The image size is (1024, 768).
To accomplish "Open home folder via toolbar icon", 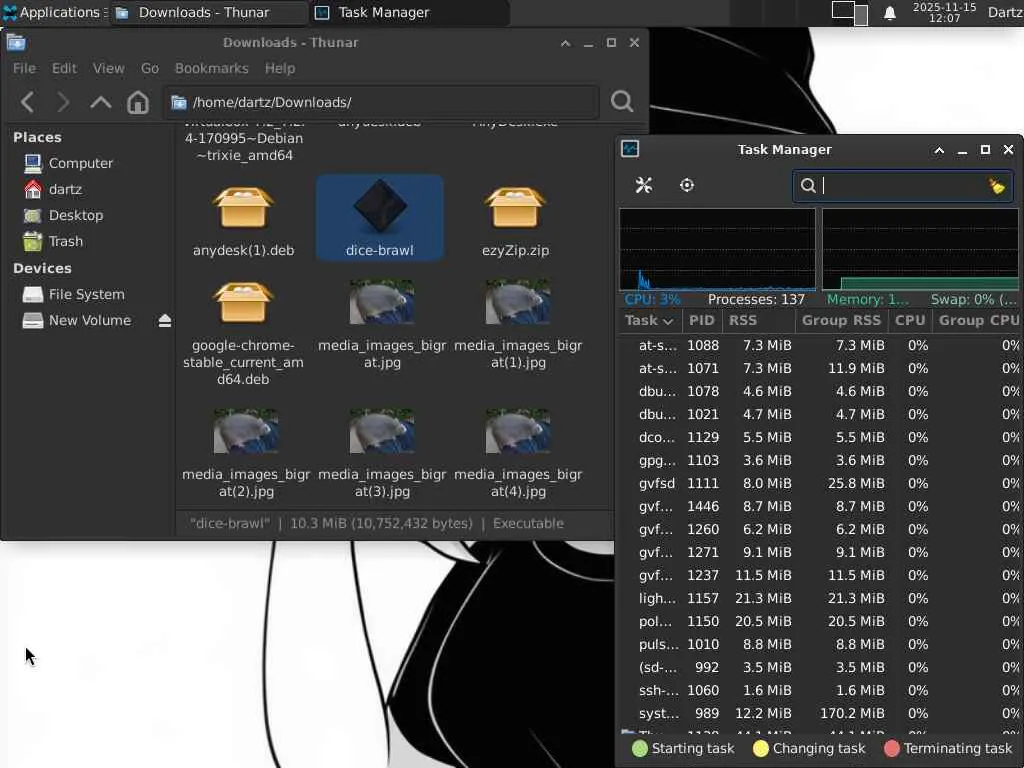I will 138,102.
